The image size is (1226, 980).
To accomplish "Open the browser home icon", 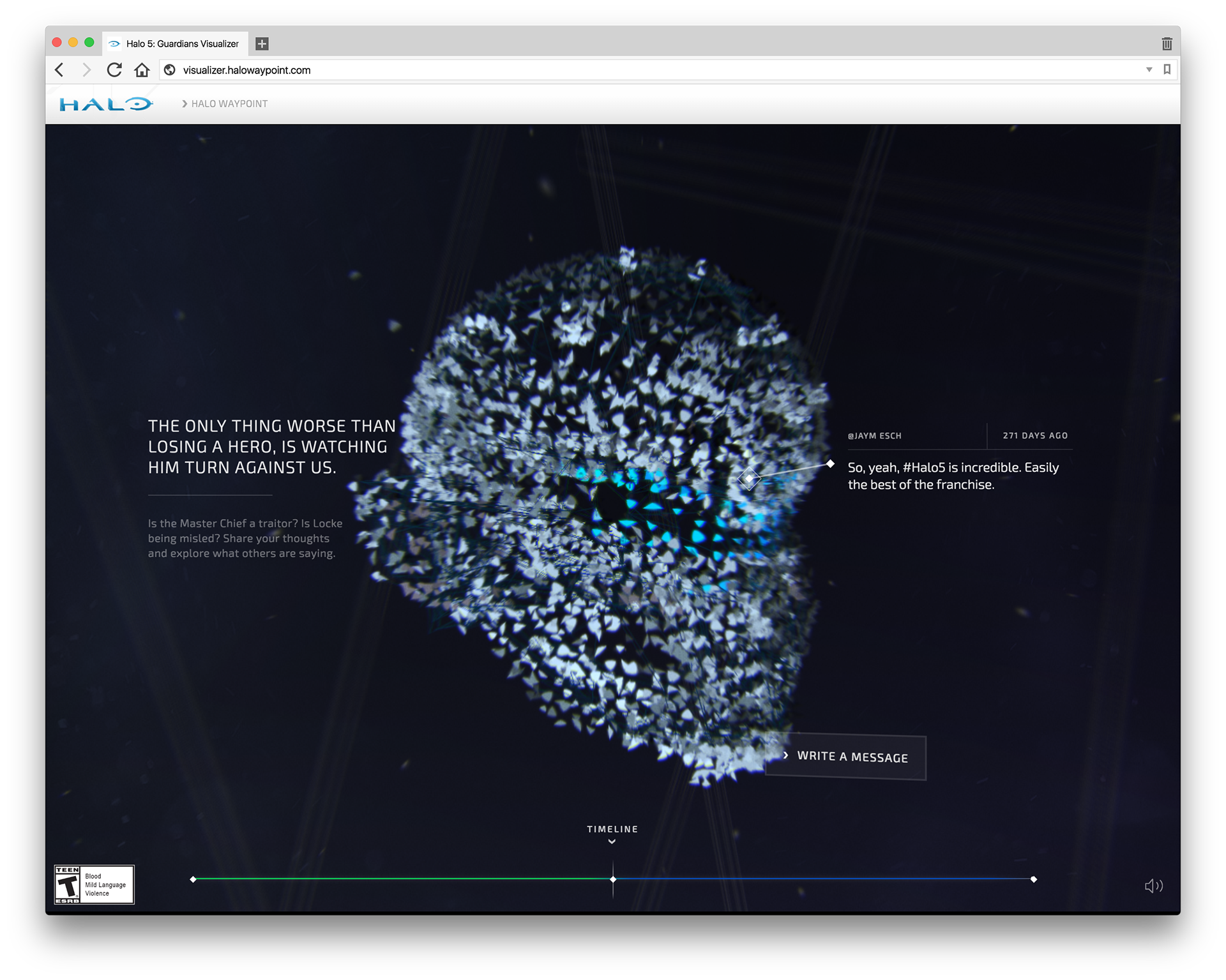I will pyautogui.click(x=142, y=70).
